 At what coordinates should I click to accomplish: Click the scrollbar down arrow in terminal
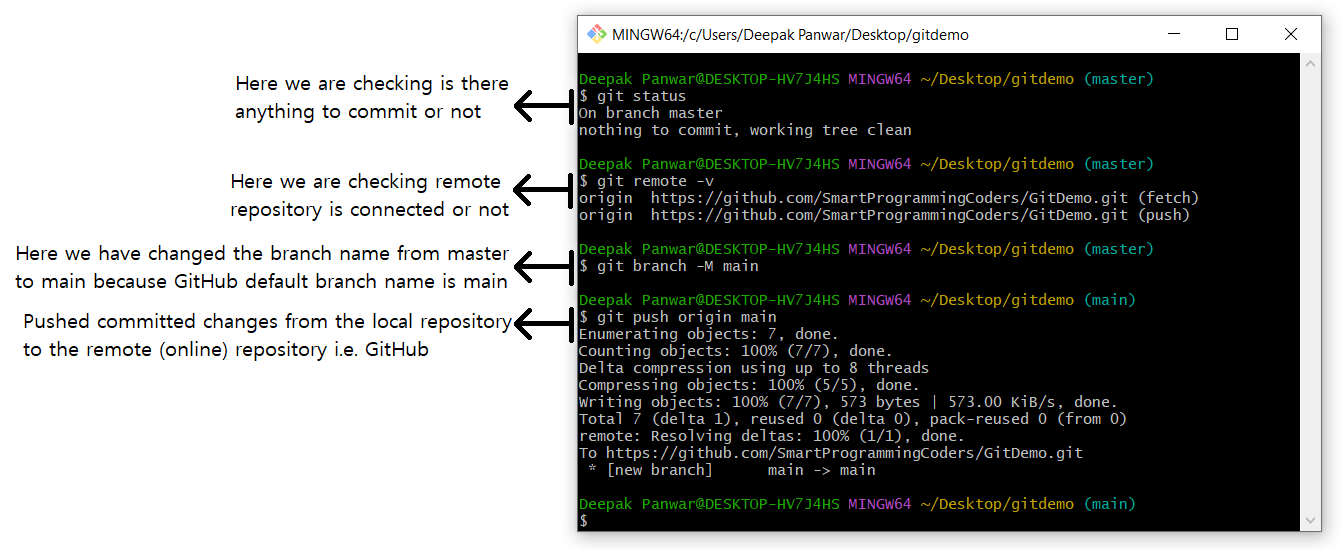[1312, 521]
